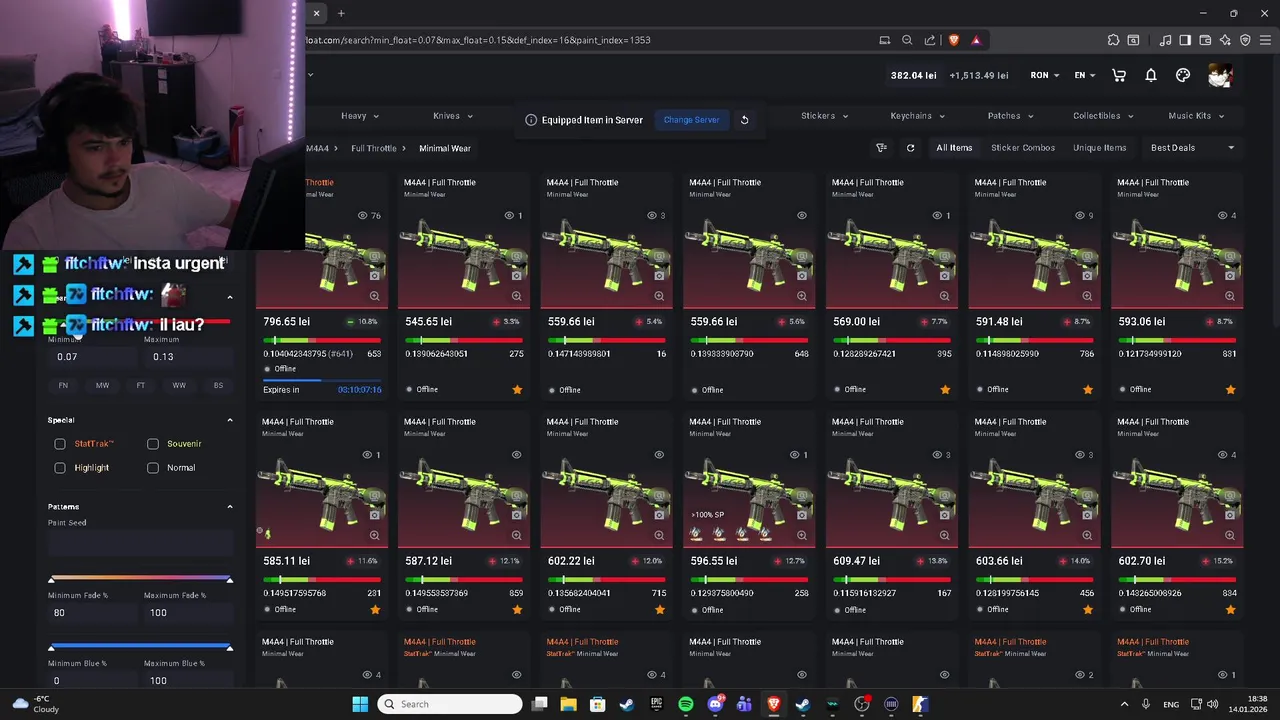Open the Collectibles category menu
1280x720 pixels.
(1103, 116)
